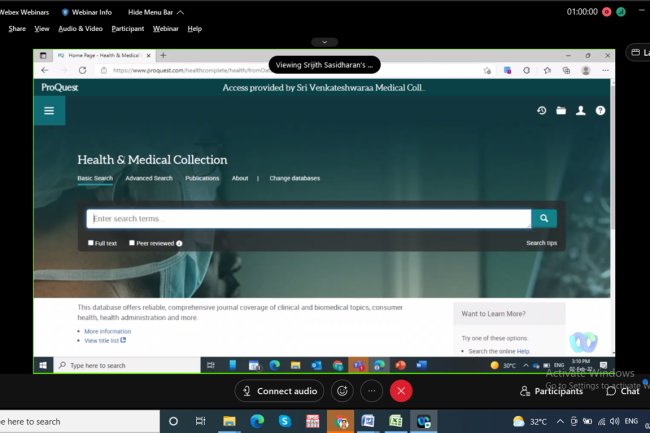The image size is (650, 433).
Task: Click the Peer reviewed info icon
Action: pyautogui.click(x=179, y=243)
